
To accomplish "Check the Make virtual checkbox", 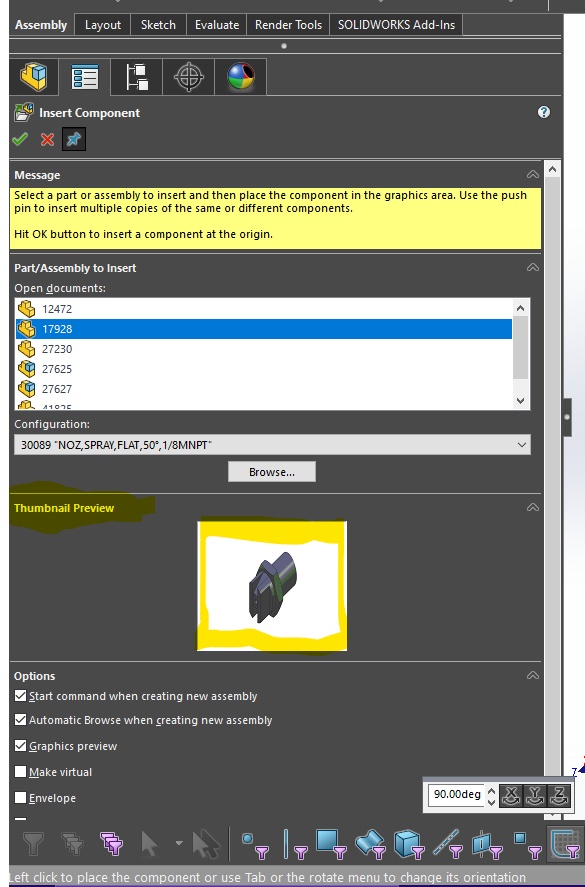I will 20,772.
